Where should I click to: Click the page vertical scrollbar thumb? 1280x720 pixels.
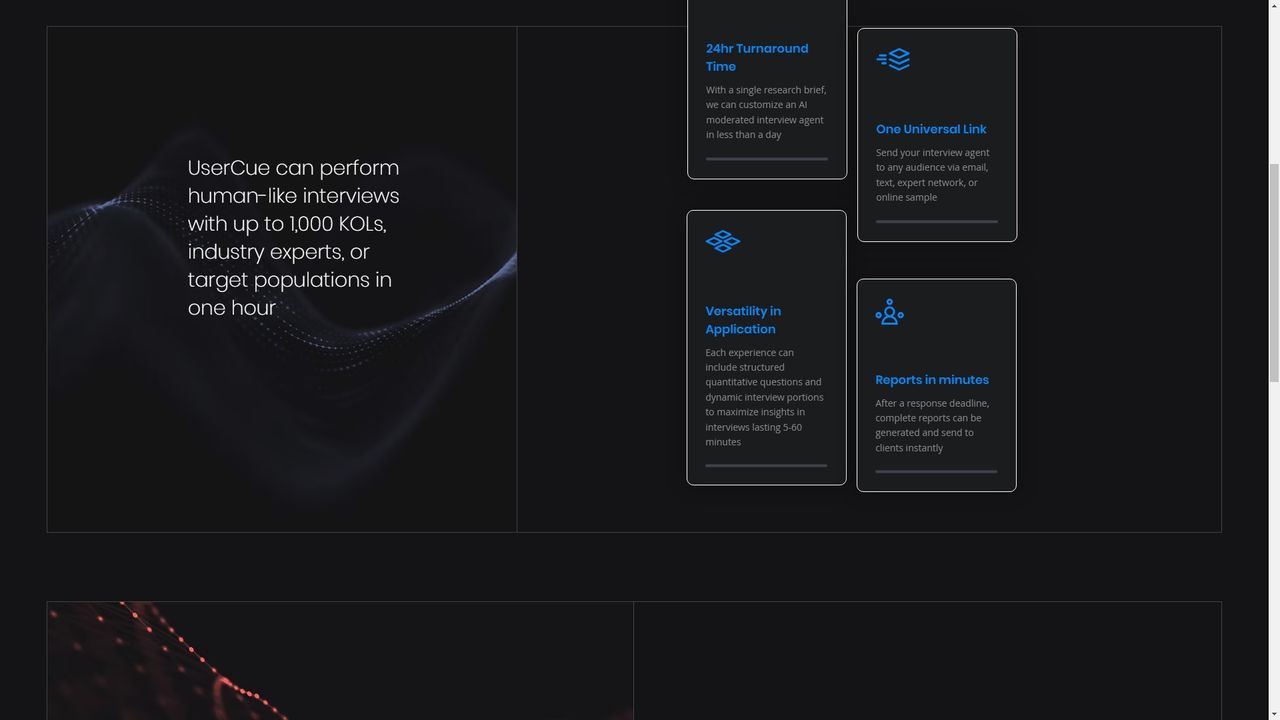[1274, 272]
